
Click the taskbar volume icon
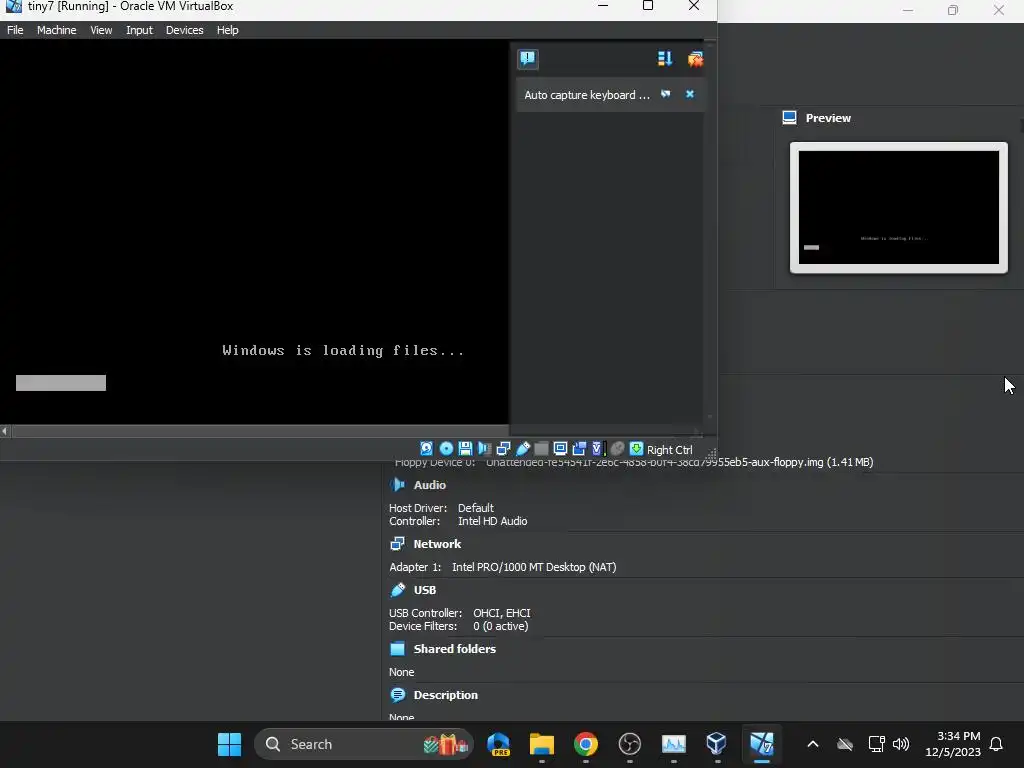tap(901, 744)
